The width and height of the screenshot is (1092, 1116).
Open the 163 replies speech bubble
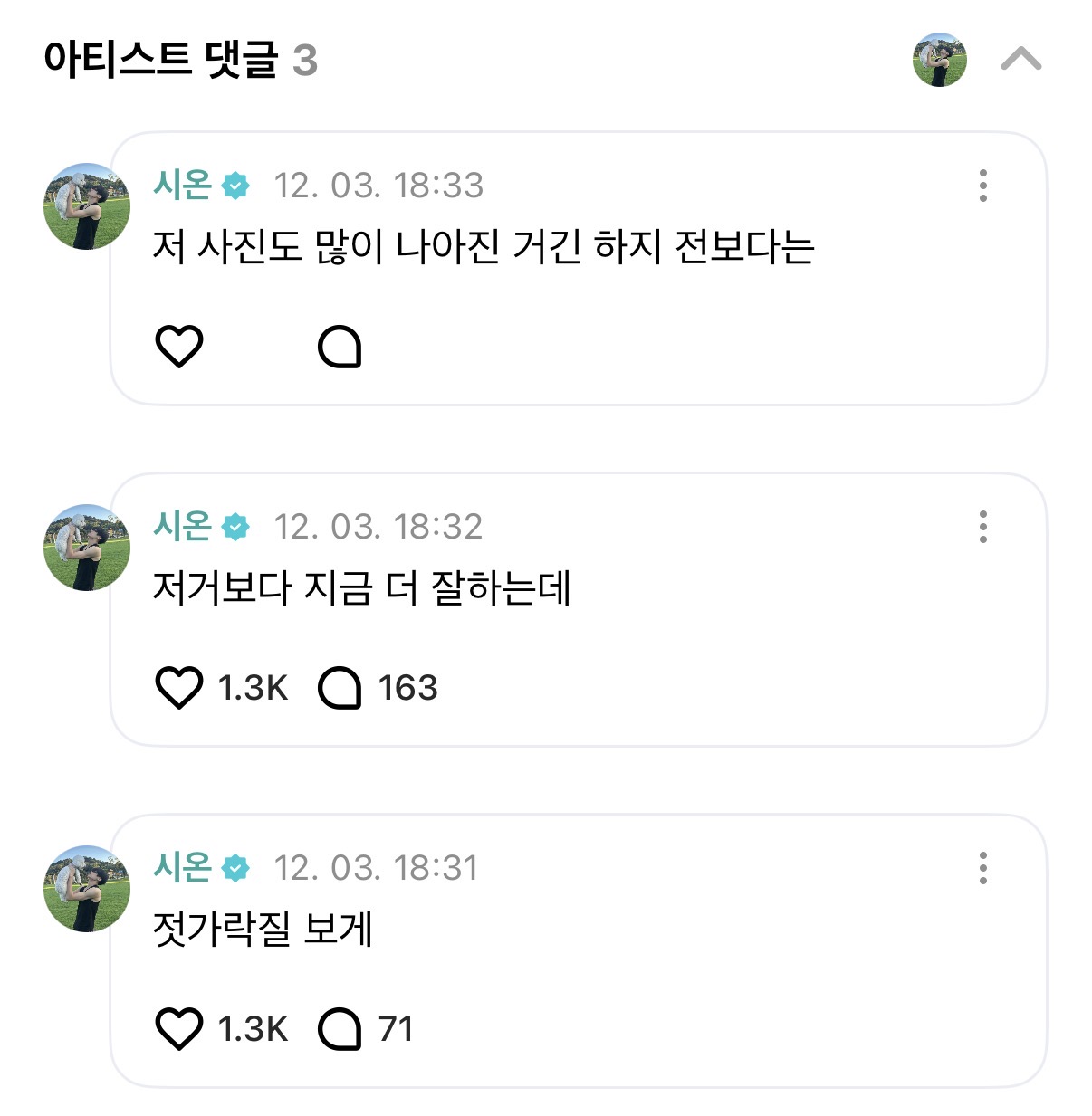point(340,688)
